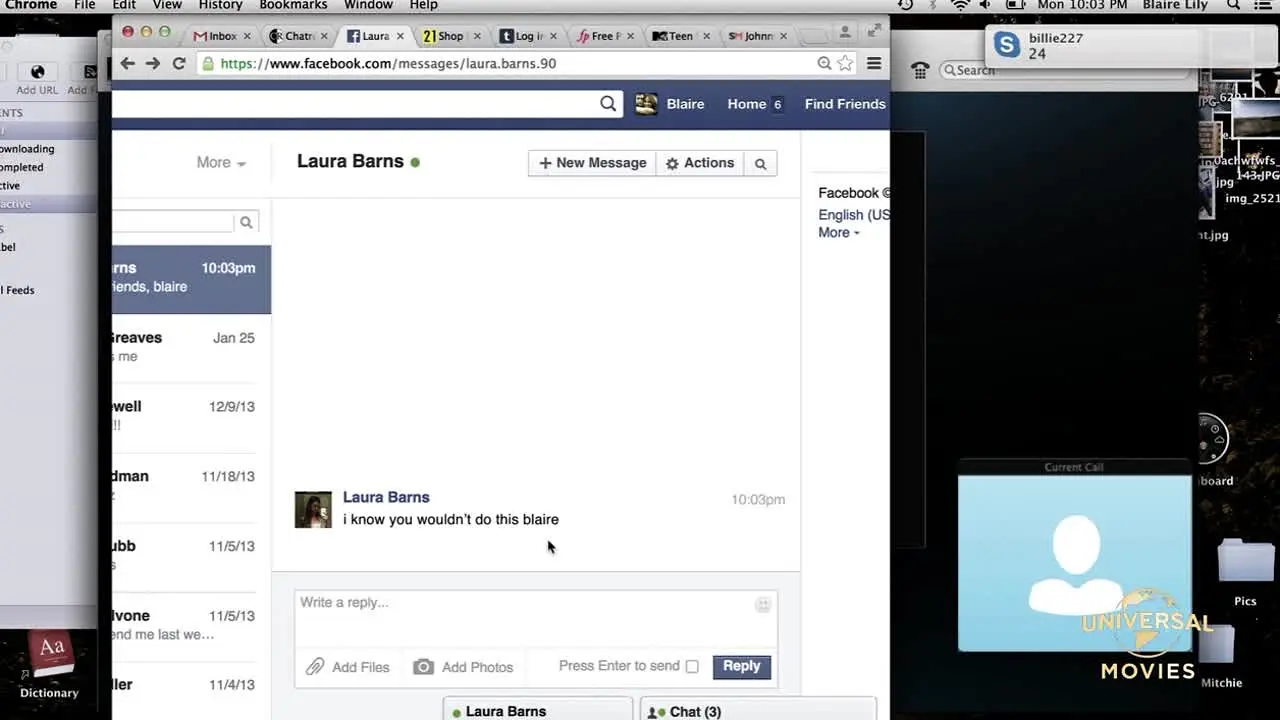Screen dimensions: 1280x720
Task: Add photos using the camera icon
Action: pos(423,667)
